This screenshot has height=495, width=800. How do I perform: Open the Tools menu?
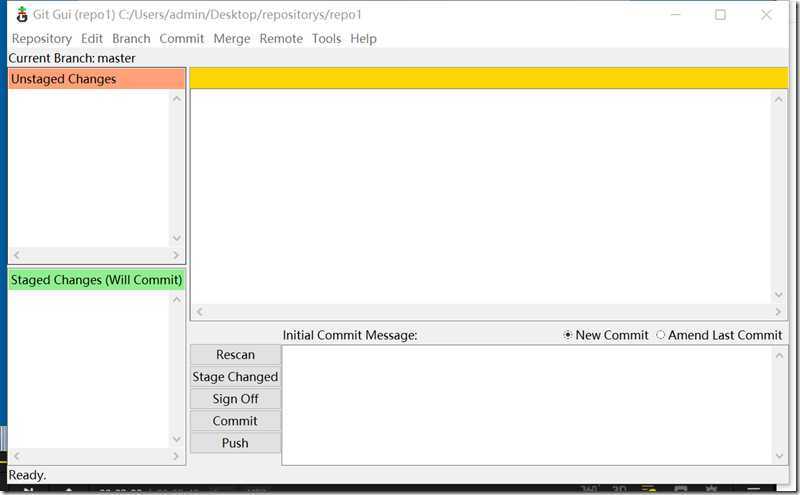[x=327, y=39]
